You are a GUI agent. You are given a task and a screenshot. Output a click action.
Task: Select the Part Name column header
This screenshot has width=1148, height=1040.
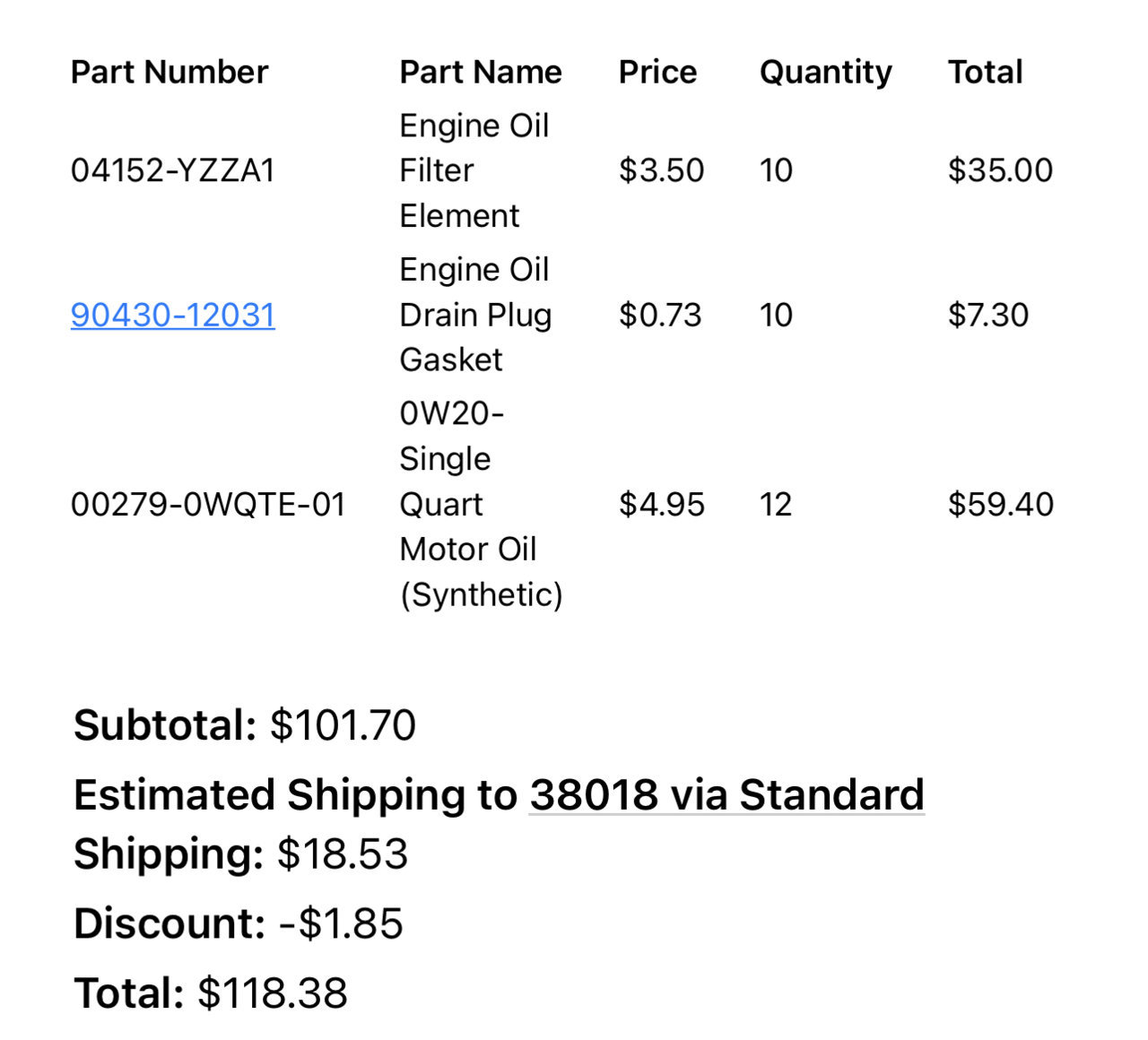click(481, 72)
